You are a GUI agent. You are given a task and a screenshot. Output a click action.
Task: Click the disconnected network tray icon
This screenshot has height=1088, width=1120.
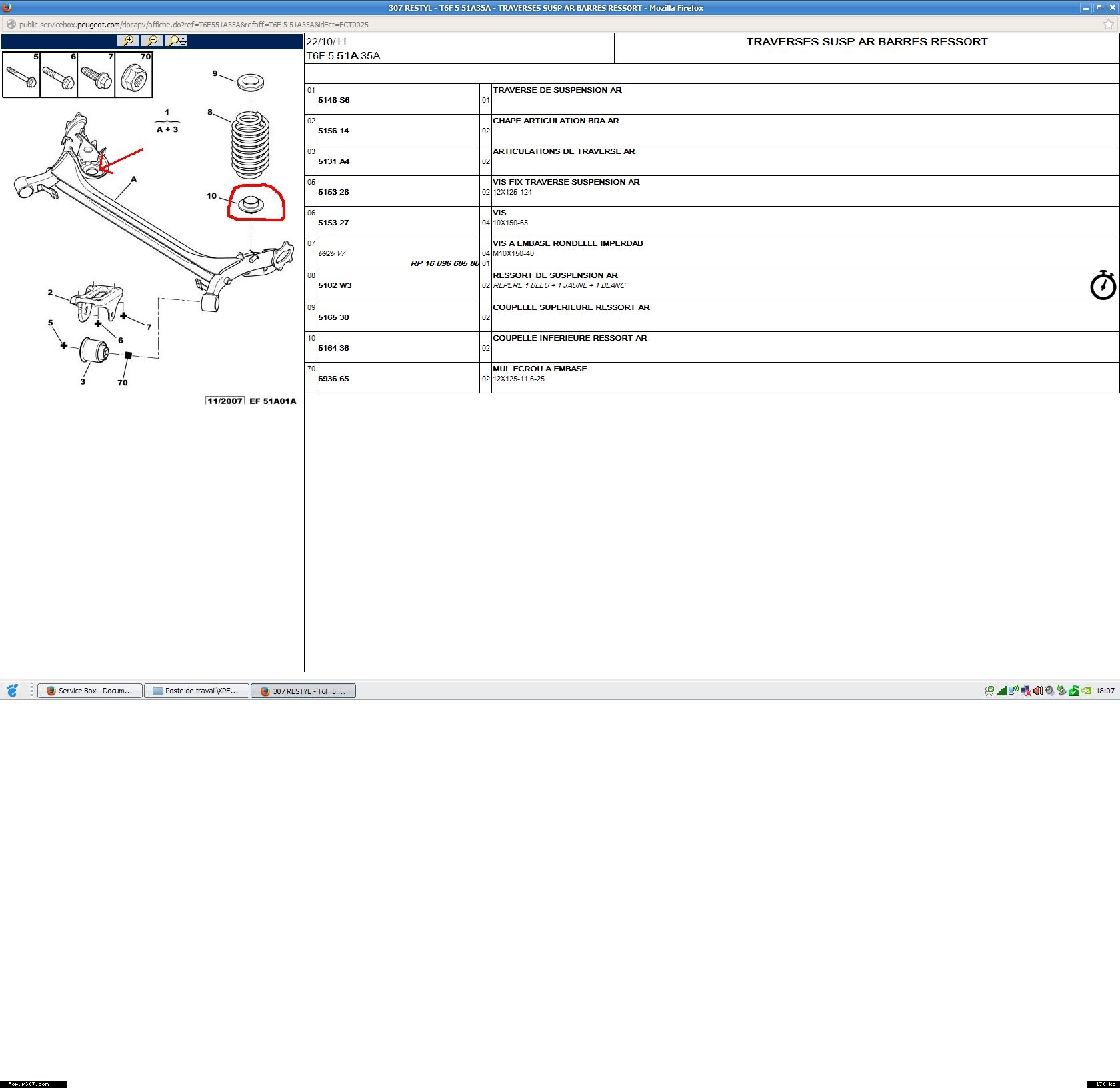(x=1025, y=691)
